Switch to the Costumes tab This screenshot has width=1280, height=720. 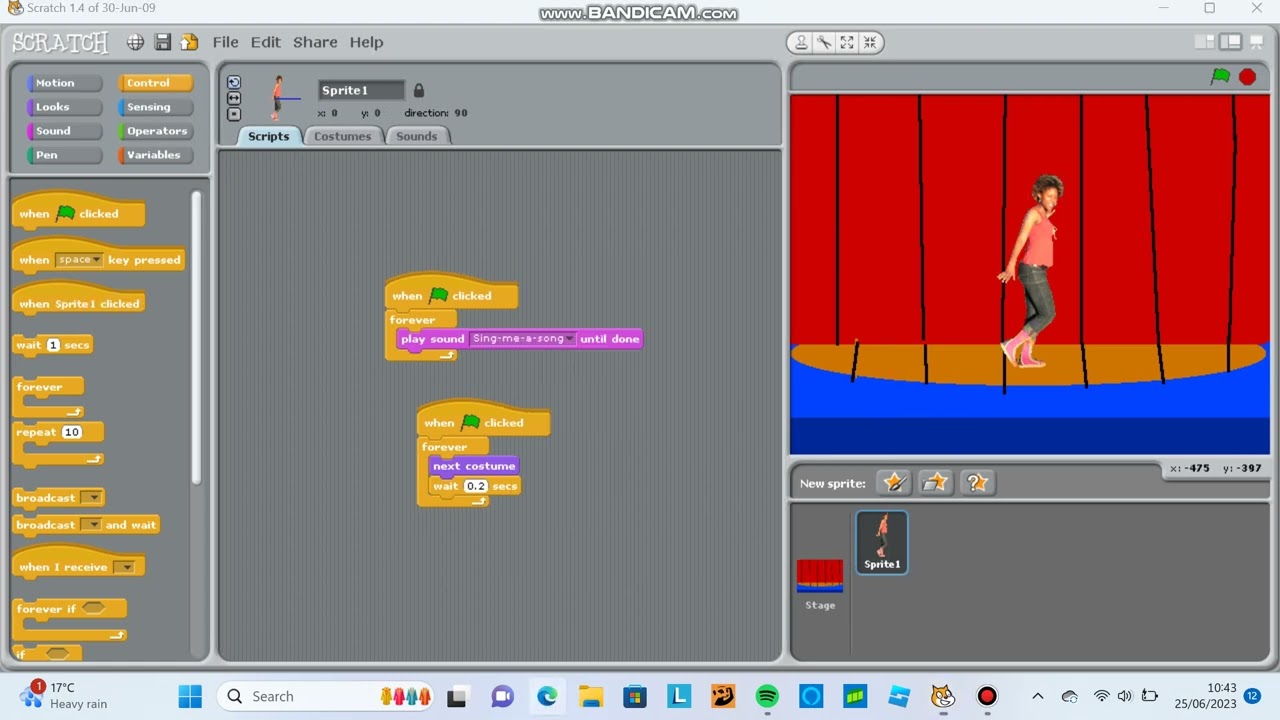click(x=342, y=136)
